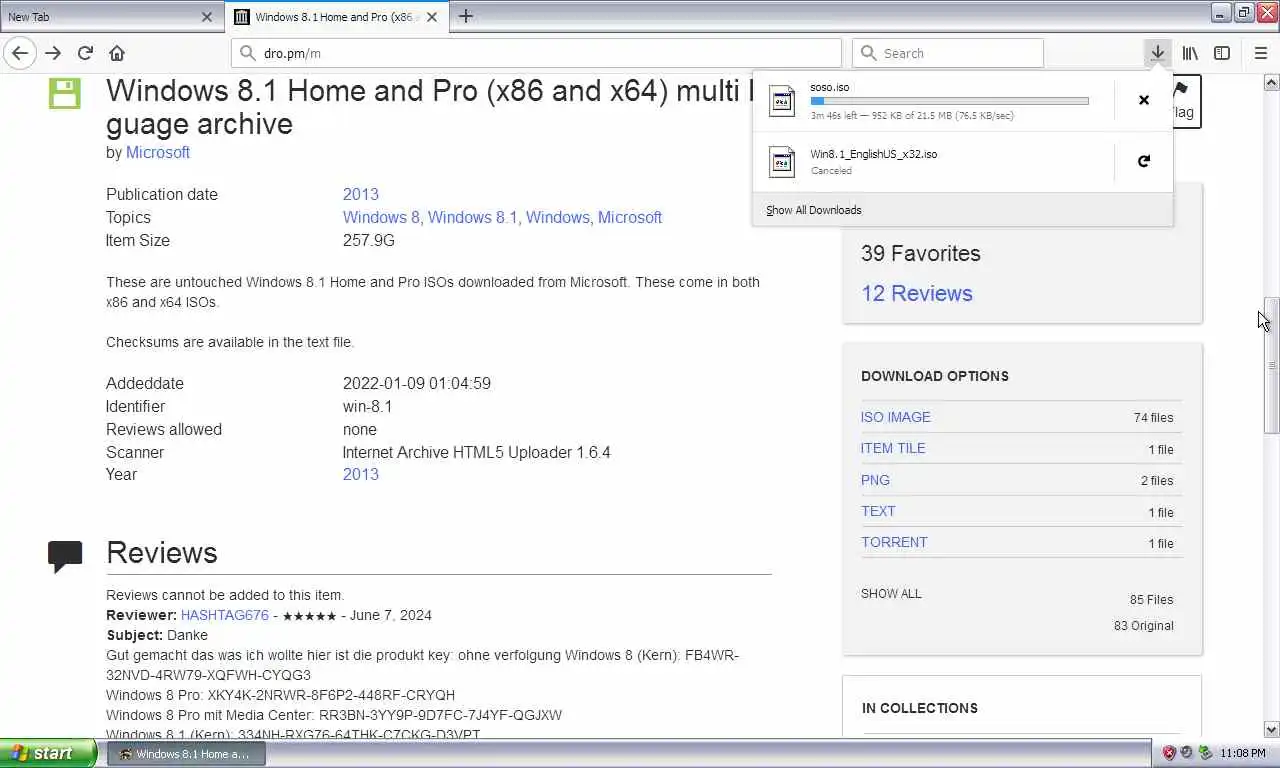Click SHOW ALL download files
This screenshot has width=1280, height=768.
891,593
